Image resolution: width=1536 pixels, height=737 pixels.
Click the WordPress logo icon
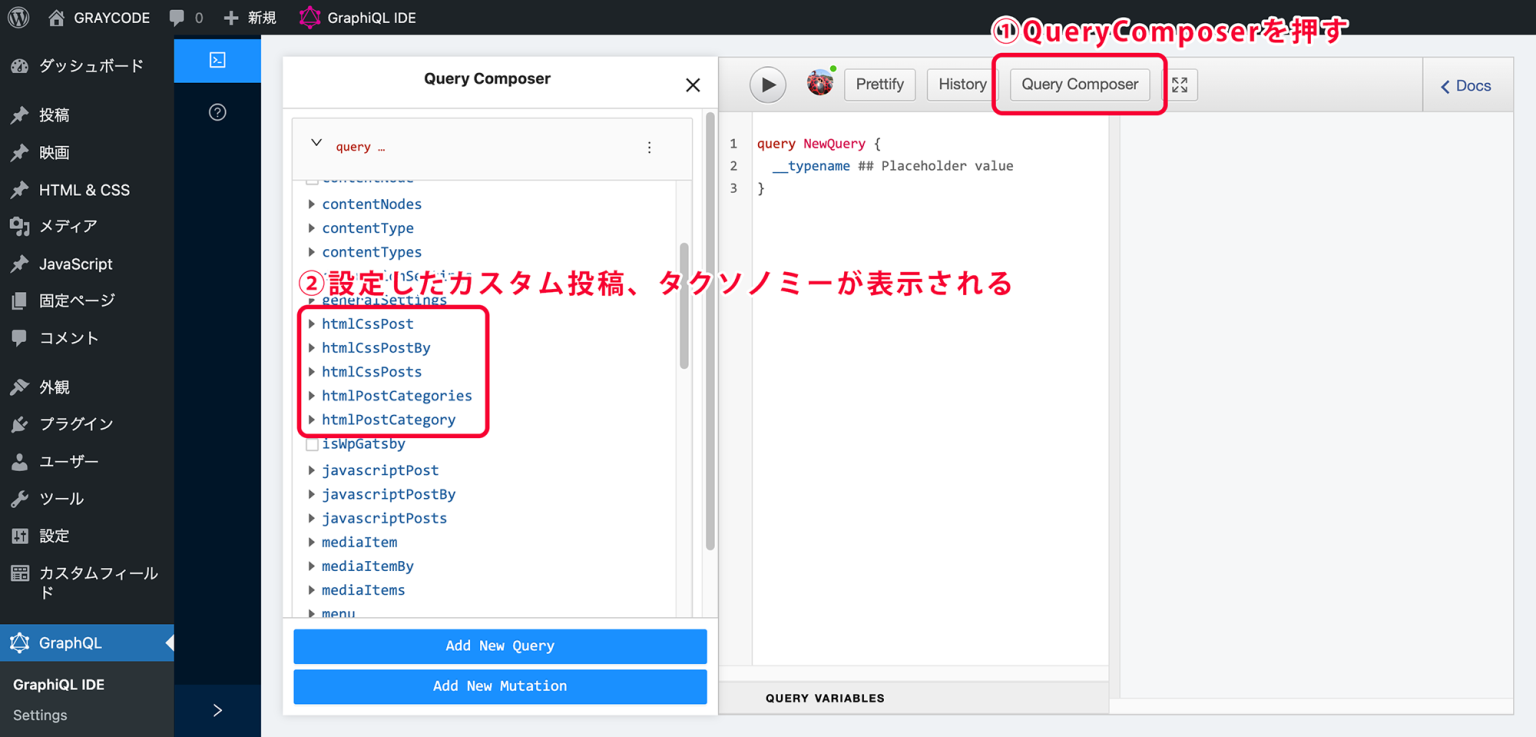click(18, 17)
